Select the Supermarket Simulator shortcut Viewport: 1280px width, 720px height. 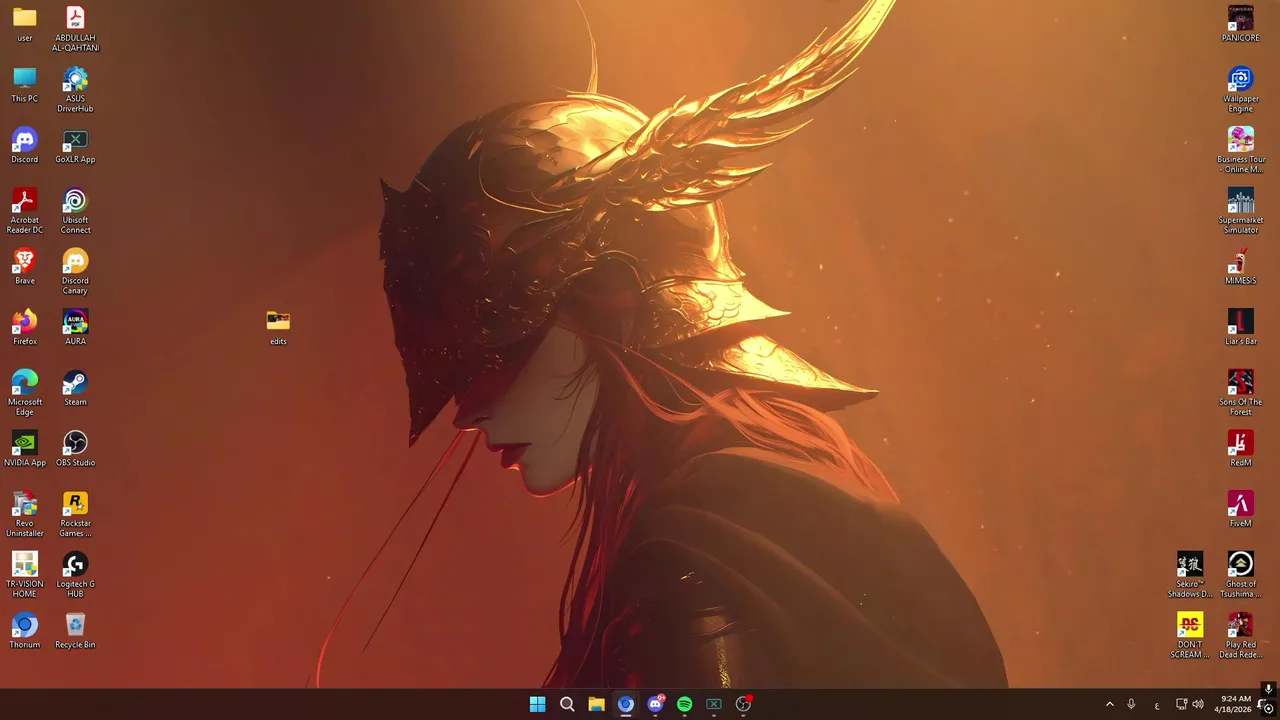tap(1240, 211)
